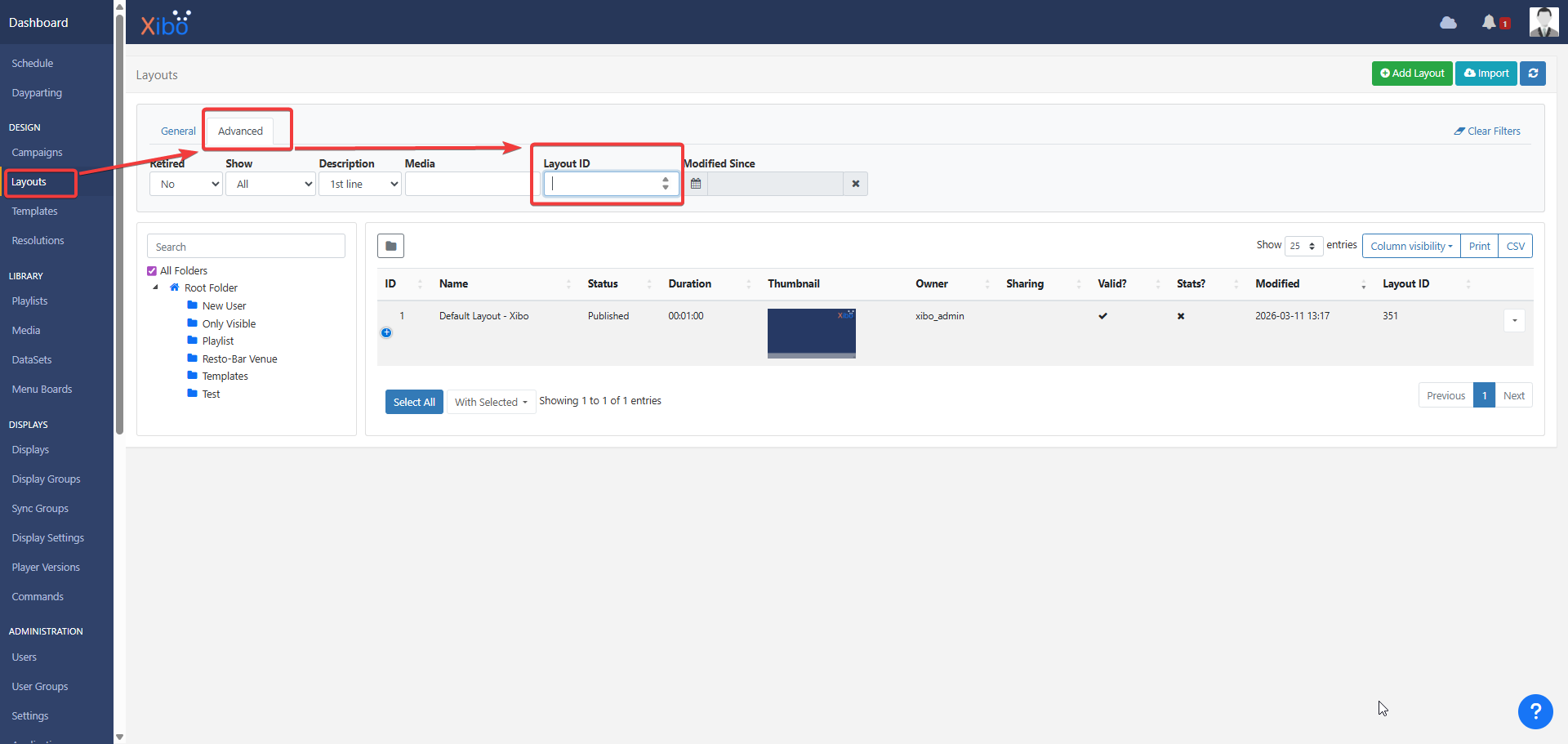Screen dimensions: 1568x744
Task: Open the cloud icon in header
Action: pos(1448,22)
